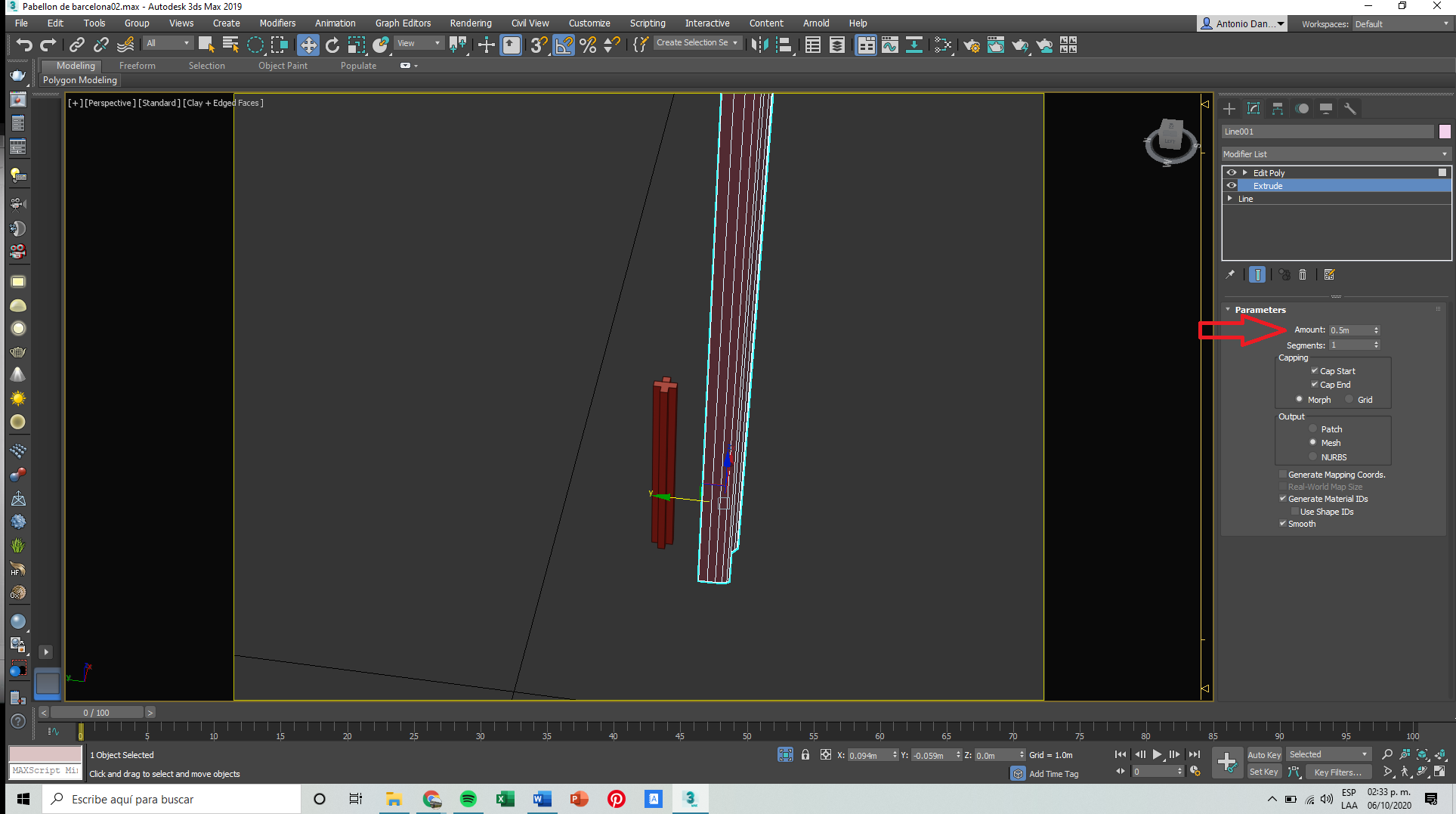Image resolution: width=1456 pixels, height=814 pixels.
Task: Open the Mirror tool
Action: click(760, 45)
